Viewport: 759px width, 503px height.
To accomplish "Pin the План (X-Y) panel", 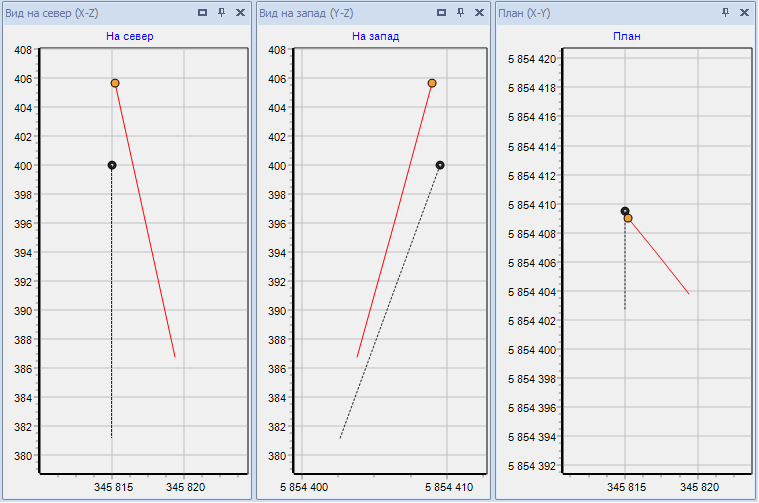I will click(725, 13).
